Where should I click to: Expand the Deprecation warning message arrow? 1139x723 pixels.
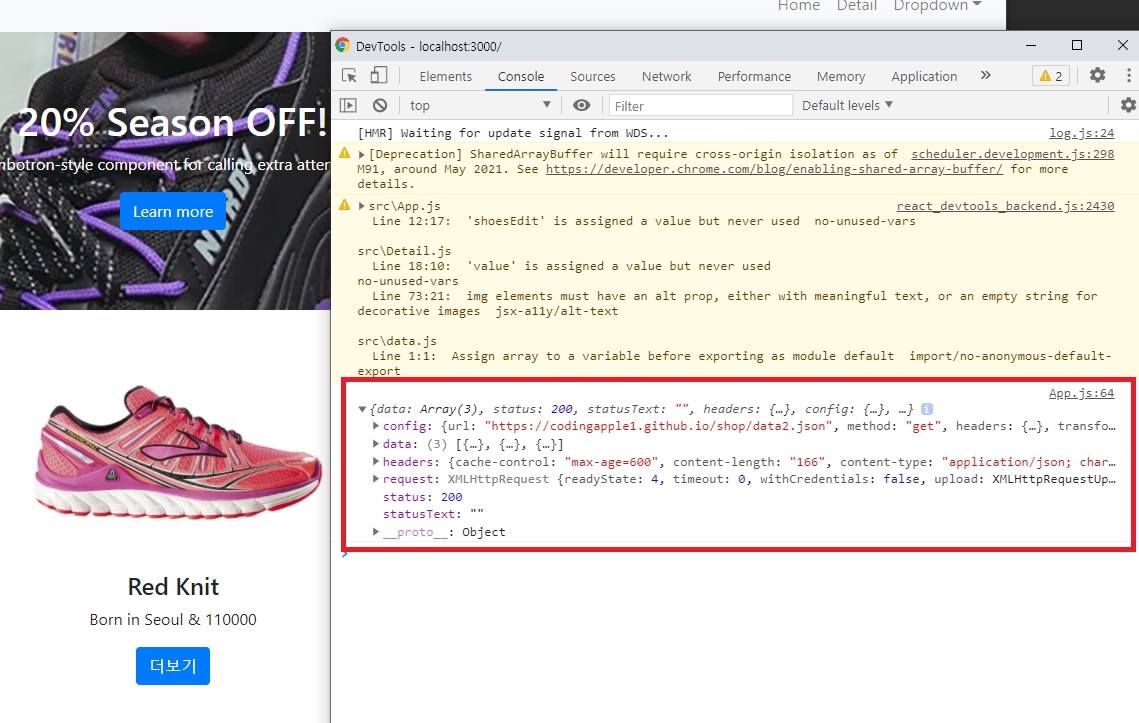click(362, 154)
